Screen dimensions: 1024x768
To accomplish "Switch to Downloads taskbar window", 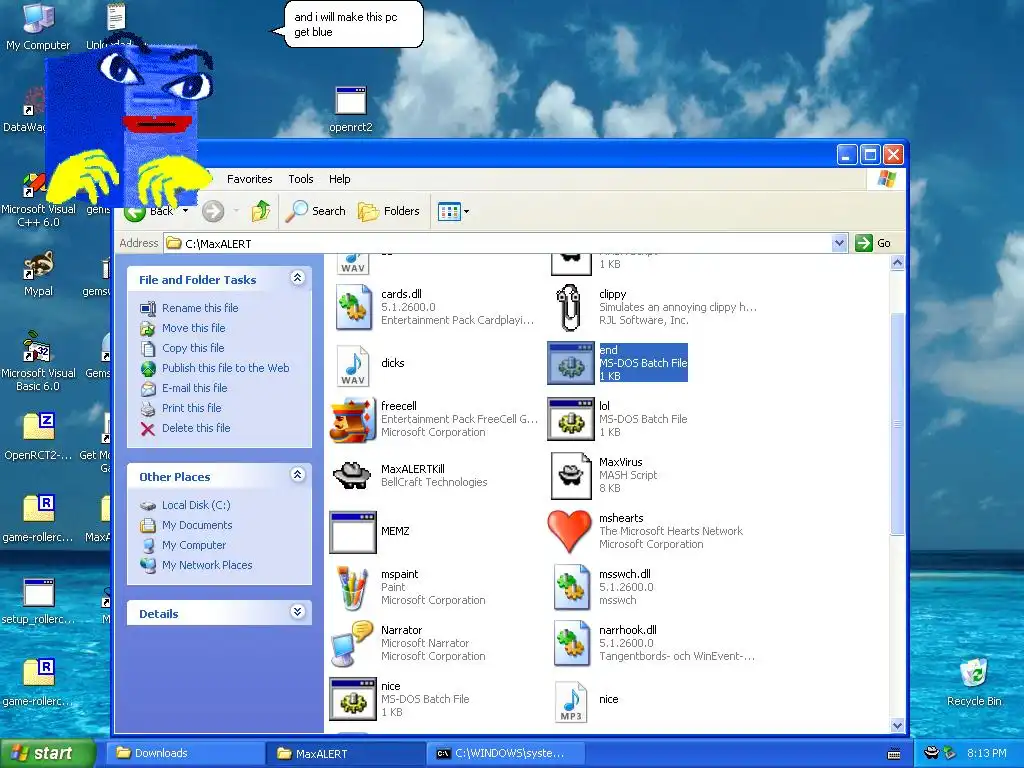I will click(185, 753).
